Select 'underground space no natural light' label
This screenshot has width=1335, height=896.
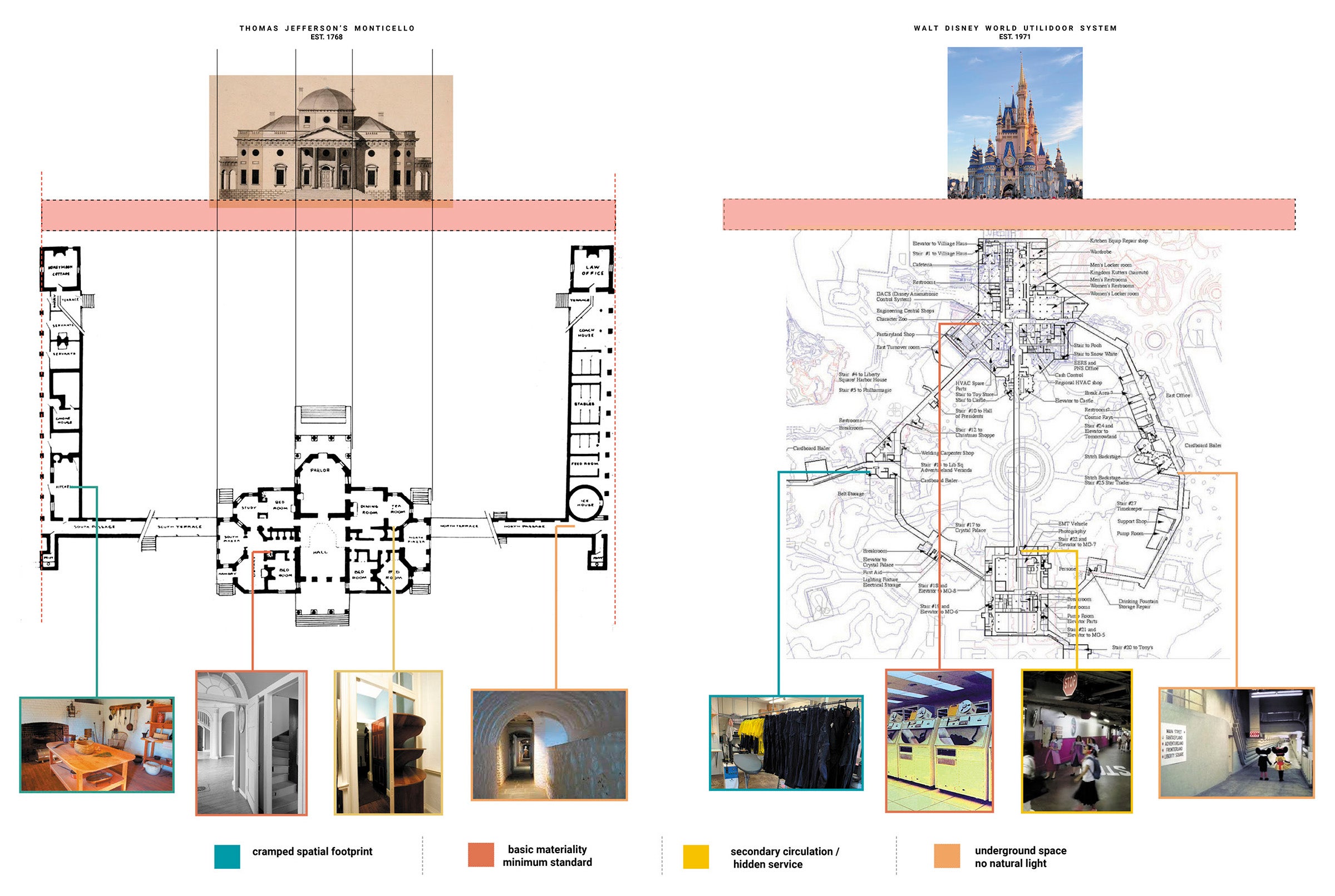pyautogui.click(x=1021, y=857)
